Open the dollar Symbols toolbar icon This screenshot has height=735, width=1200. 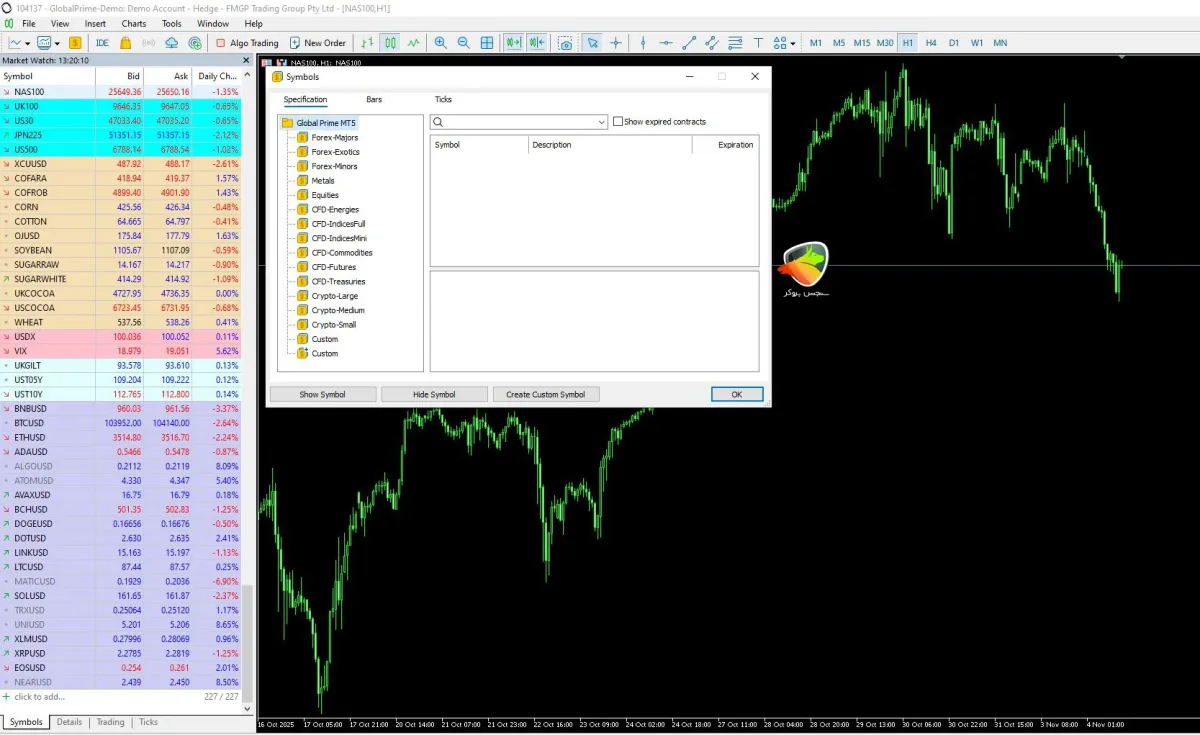[x=75, y=43]
